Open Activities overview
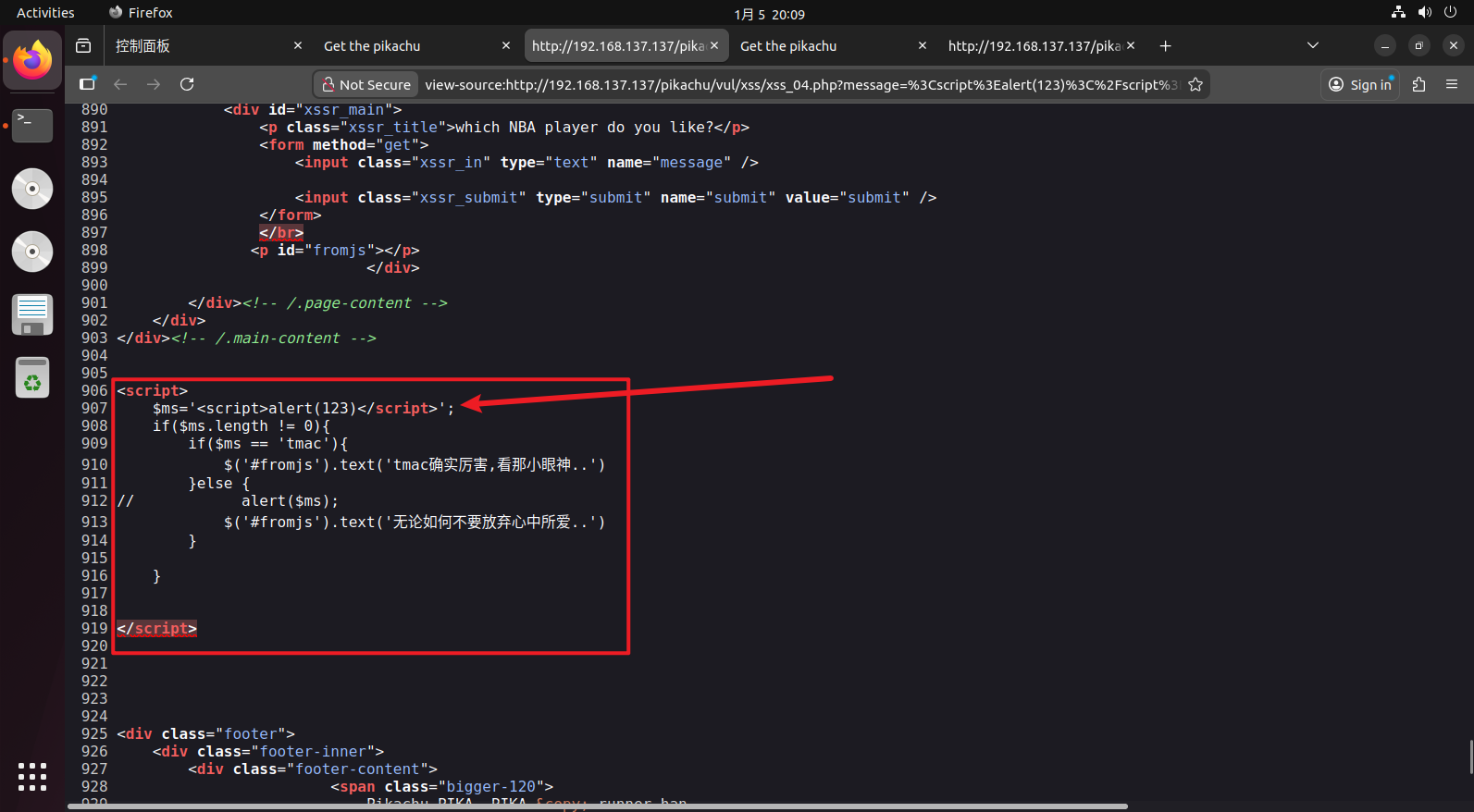This screenshot has width=1474, height=812. (45, 12)
